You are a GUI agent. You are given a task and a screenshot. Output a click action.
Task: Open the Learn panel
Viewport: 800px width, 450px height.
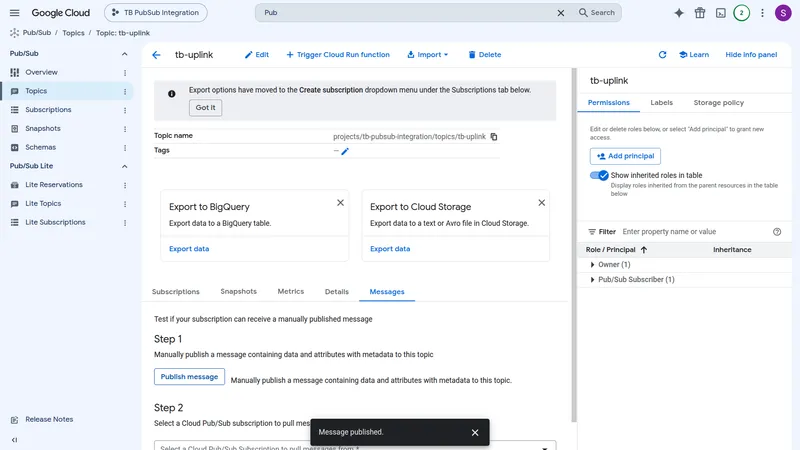tap(693, 55)
